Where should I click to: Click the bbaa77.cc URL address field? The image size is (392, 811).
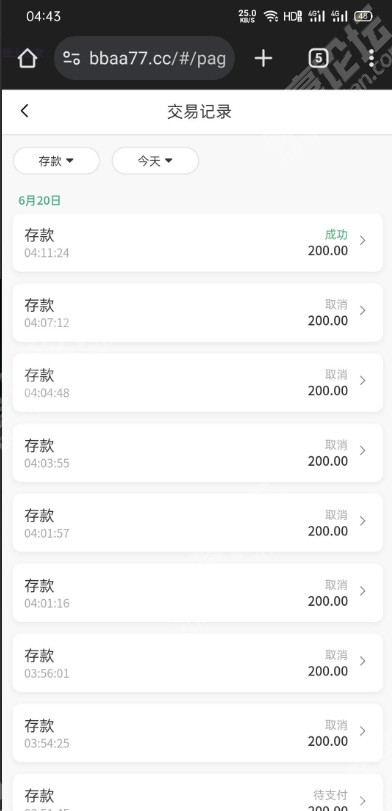(x=144, y=58)
